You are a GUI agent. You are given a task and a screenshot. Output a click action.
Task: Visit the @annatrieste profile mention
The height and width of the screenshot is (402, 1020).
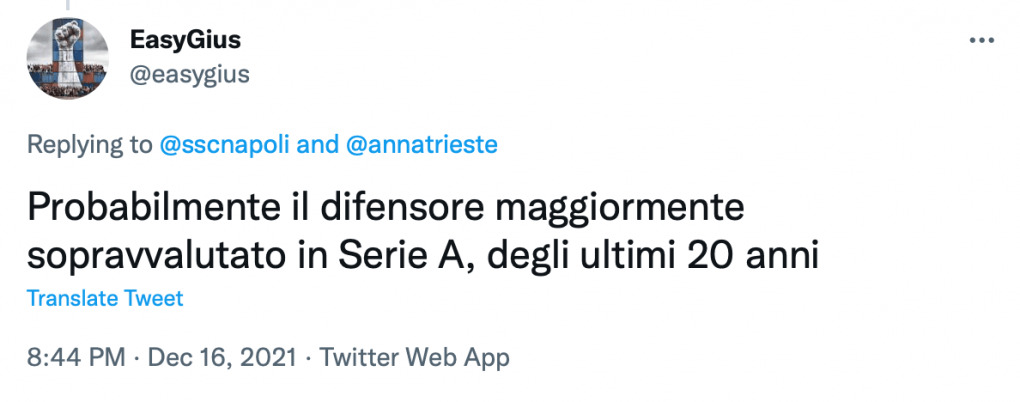pos(422,145)
